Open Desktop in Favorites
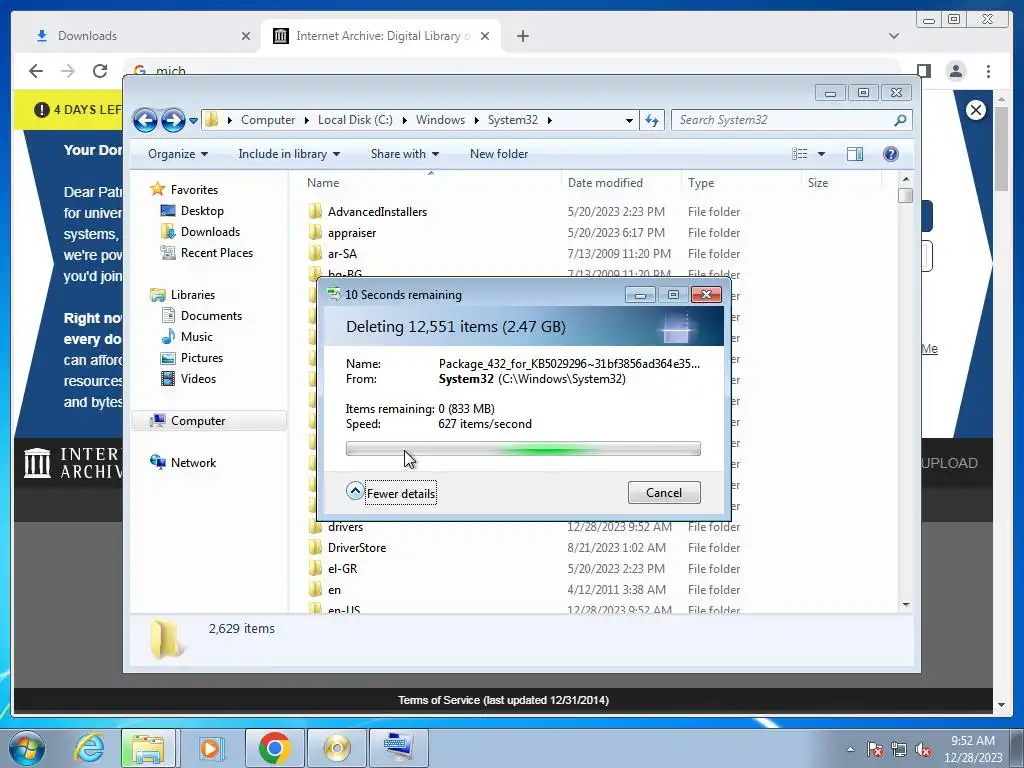Image resolution: width=1024 pixels, height=768 pixels. point(202,211)
